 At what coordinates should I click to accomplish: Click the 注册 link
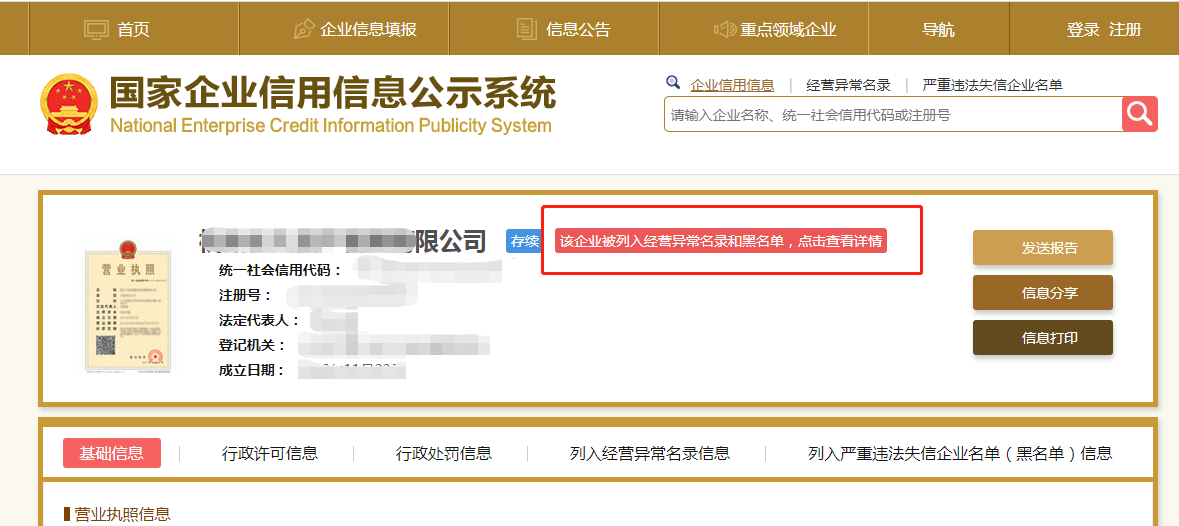pos(1126,29)
